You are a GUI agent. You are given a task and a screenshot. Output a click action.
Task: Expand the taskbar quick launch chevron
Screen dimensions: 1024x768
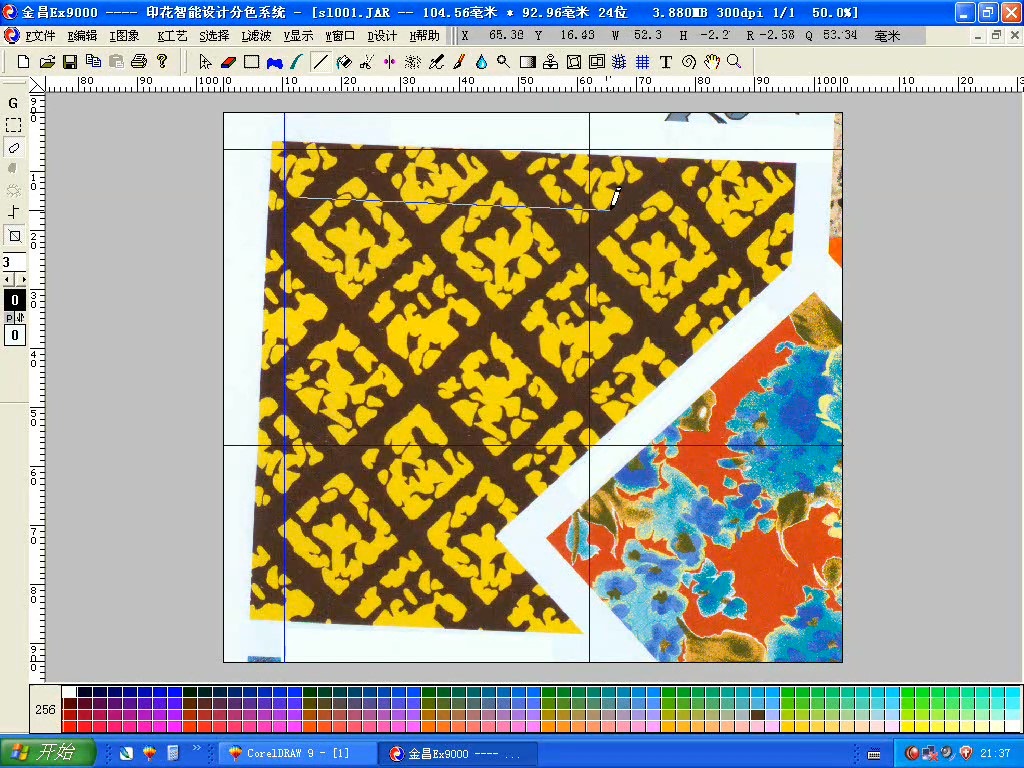[x=197, y=748]
